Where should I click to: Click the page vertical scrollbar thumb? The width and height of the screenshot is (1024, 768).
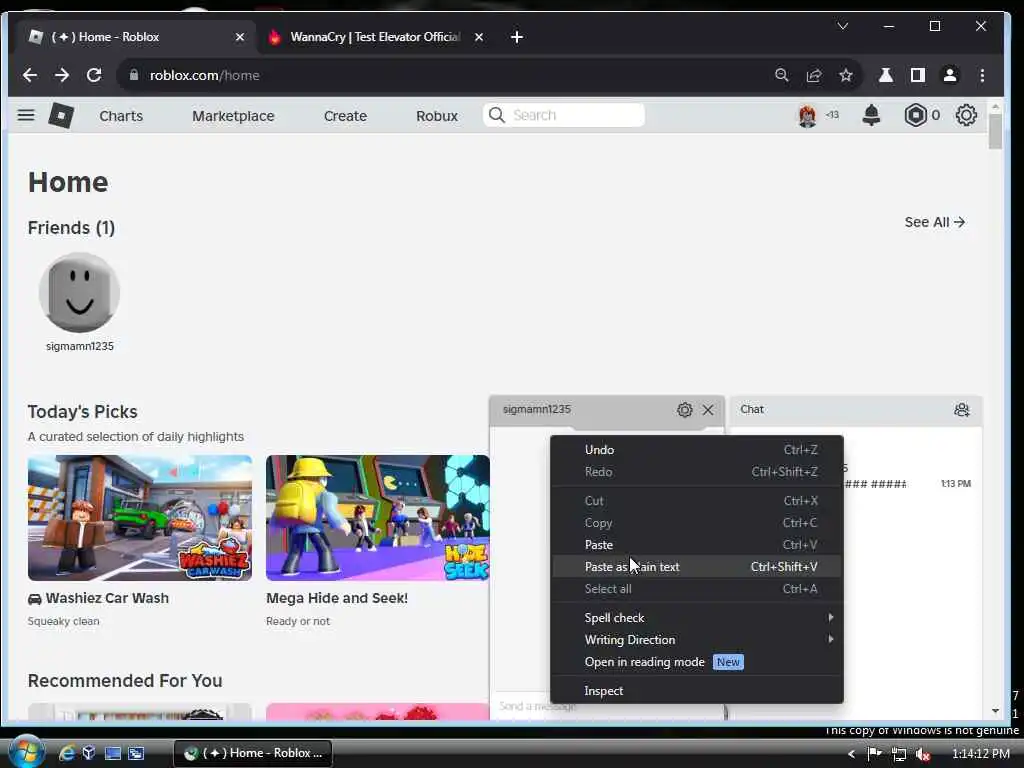[995, 131]
